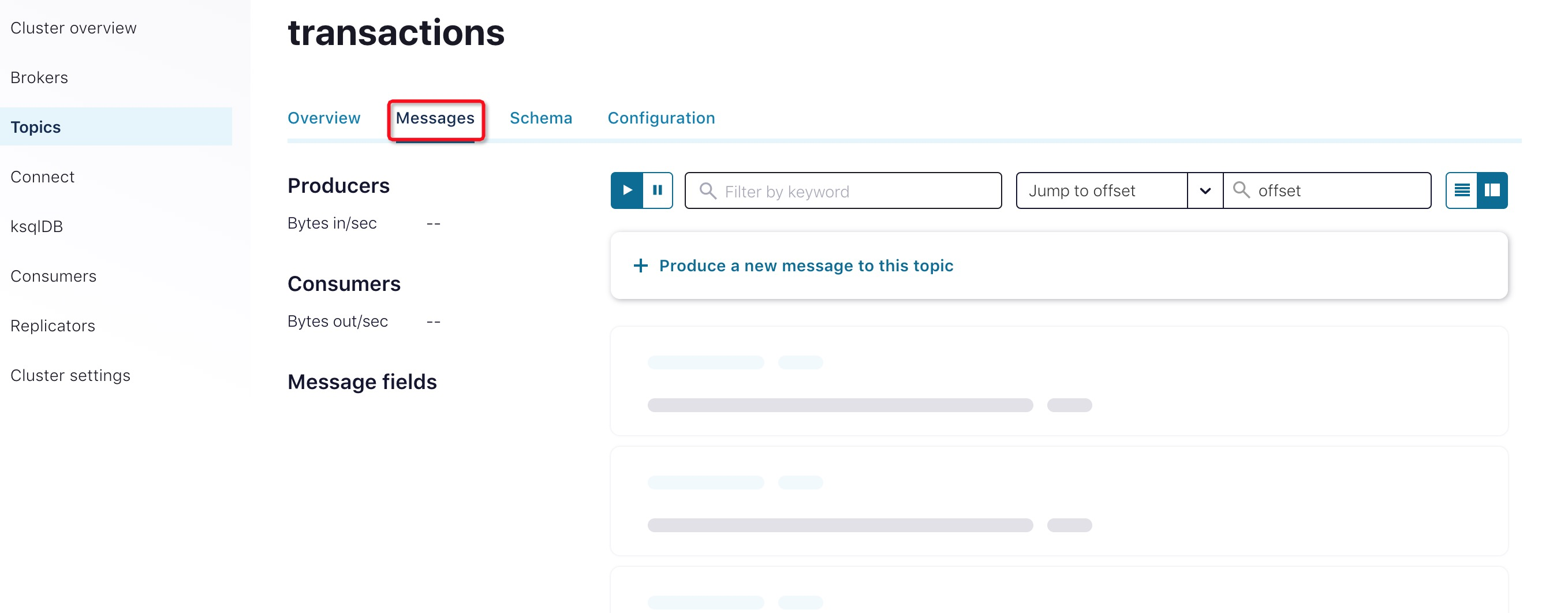
Task: Select the Messages tab
Action: coord(435,118)
